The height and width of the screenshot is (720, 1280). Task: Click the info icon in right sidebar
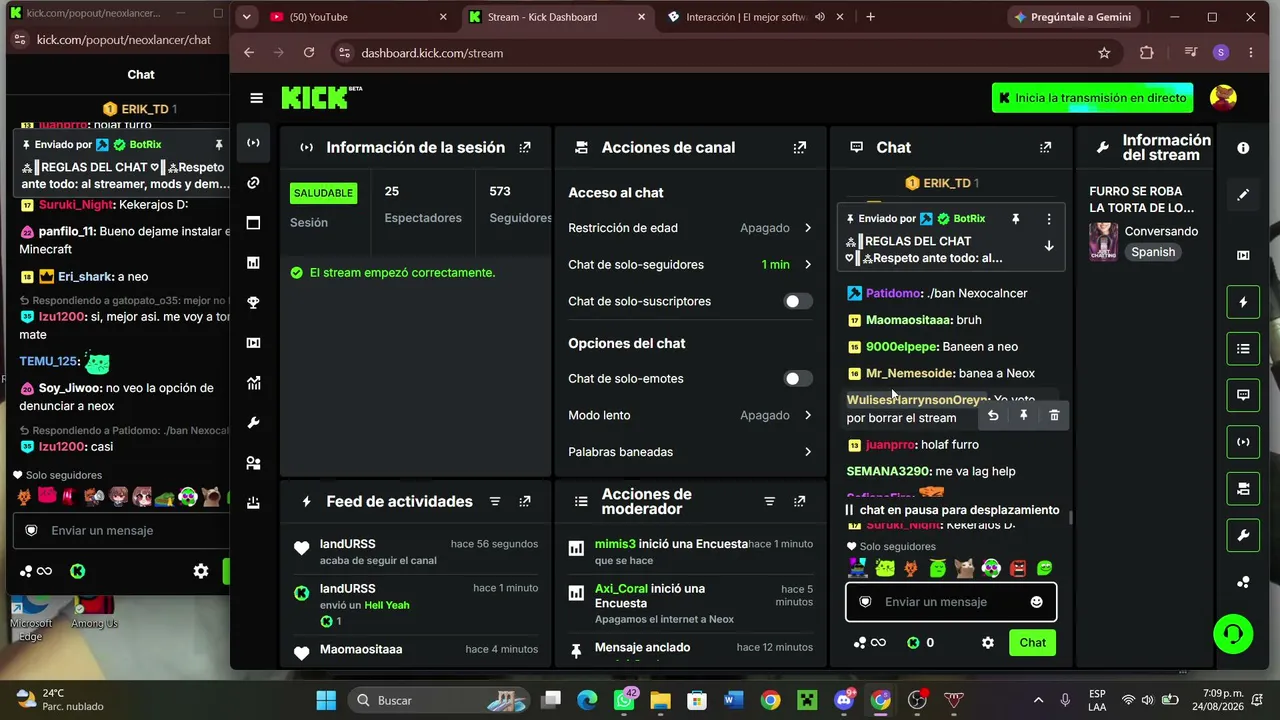click(1243, 148)
